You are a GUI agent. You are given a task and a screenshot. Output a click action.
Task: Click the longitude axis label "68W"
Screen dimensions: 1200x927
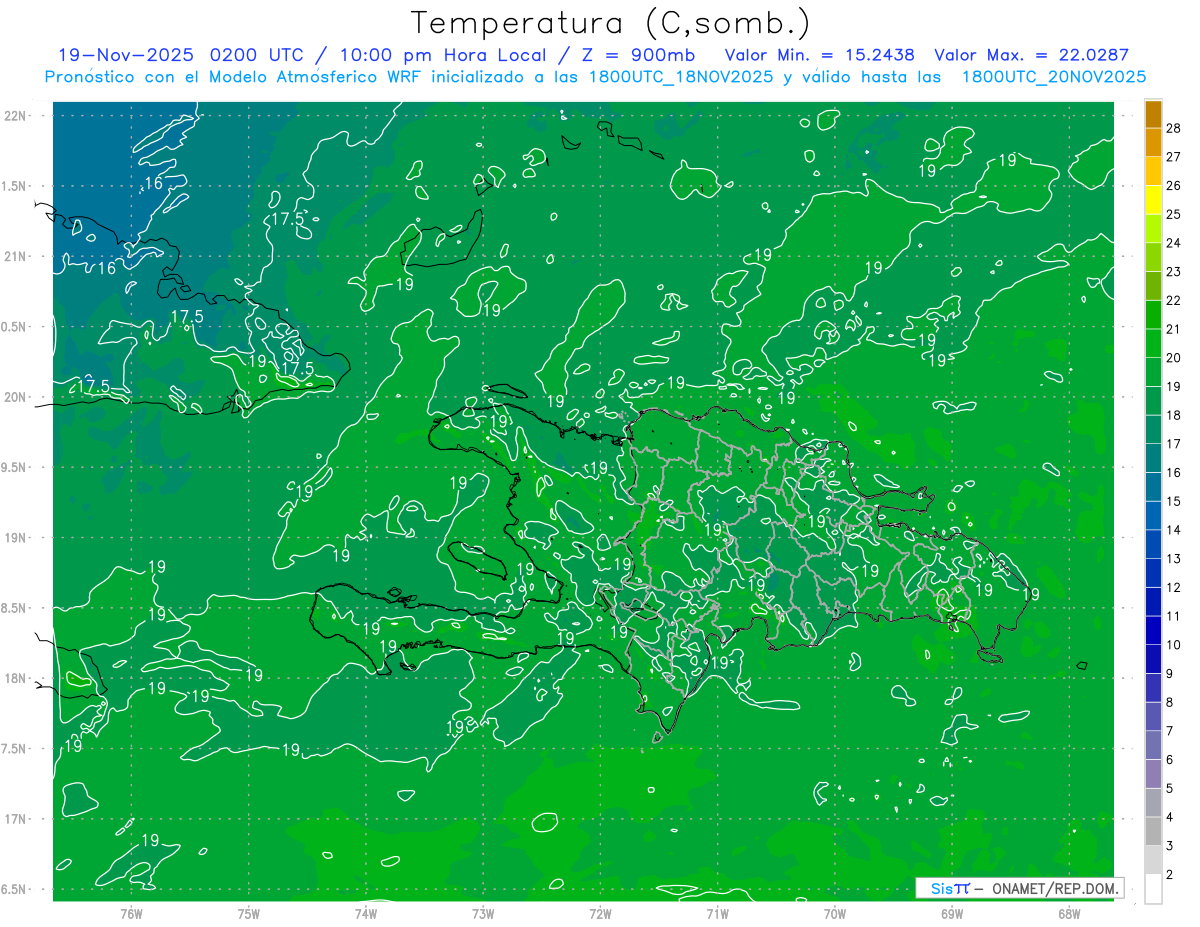[x=1069, y=914]
